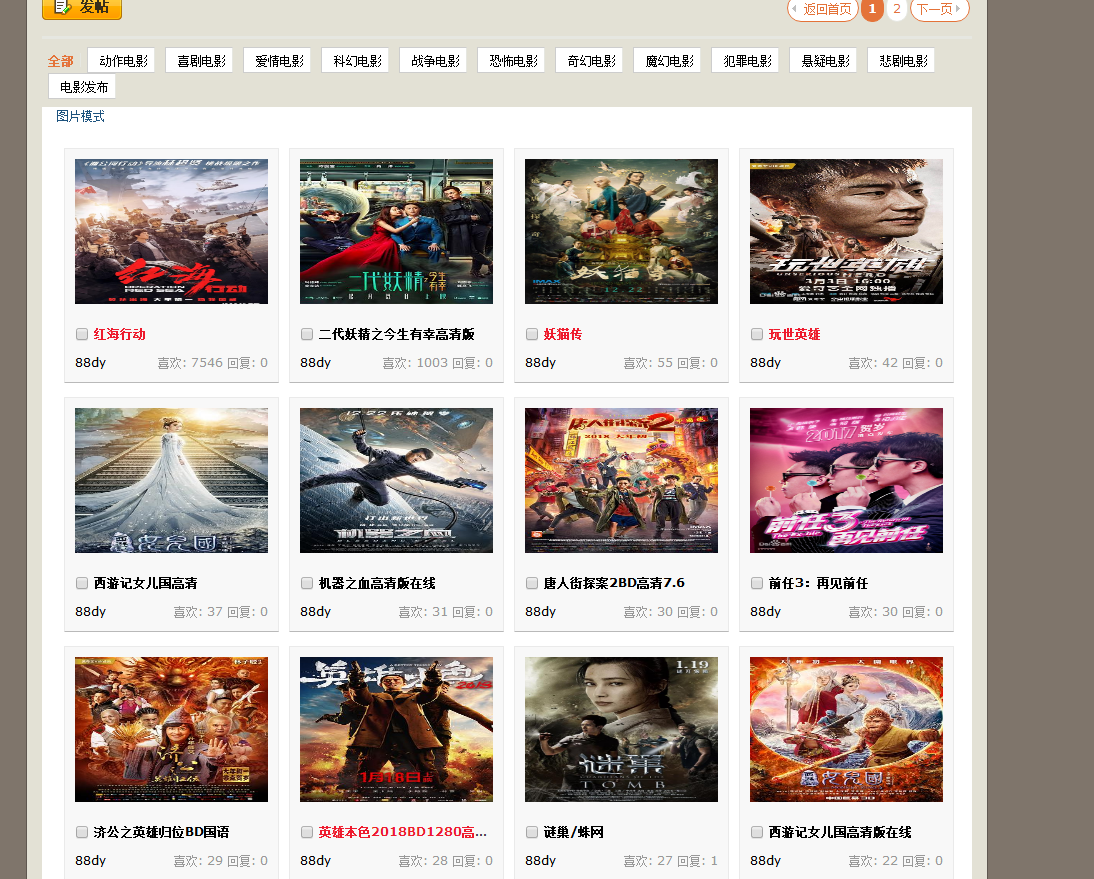Select page 1 in pagination

tap(872, 9)
